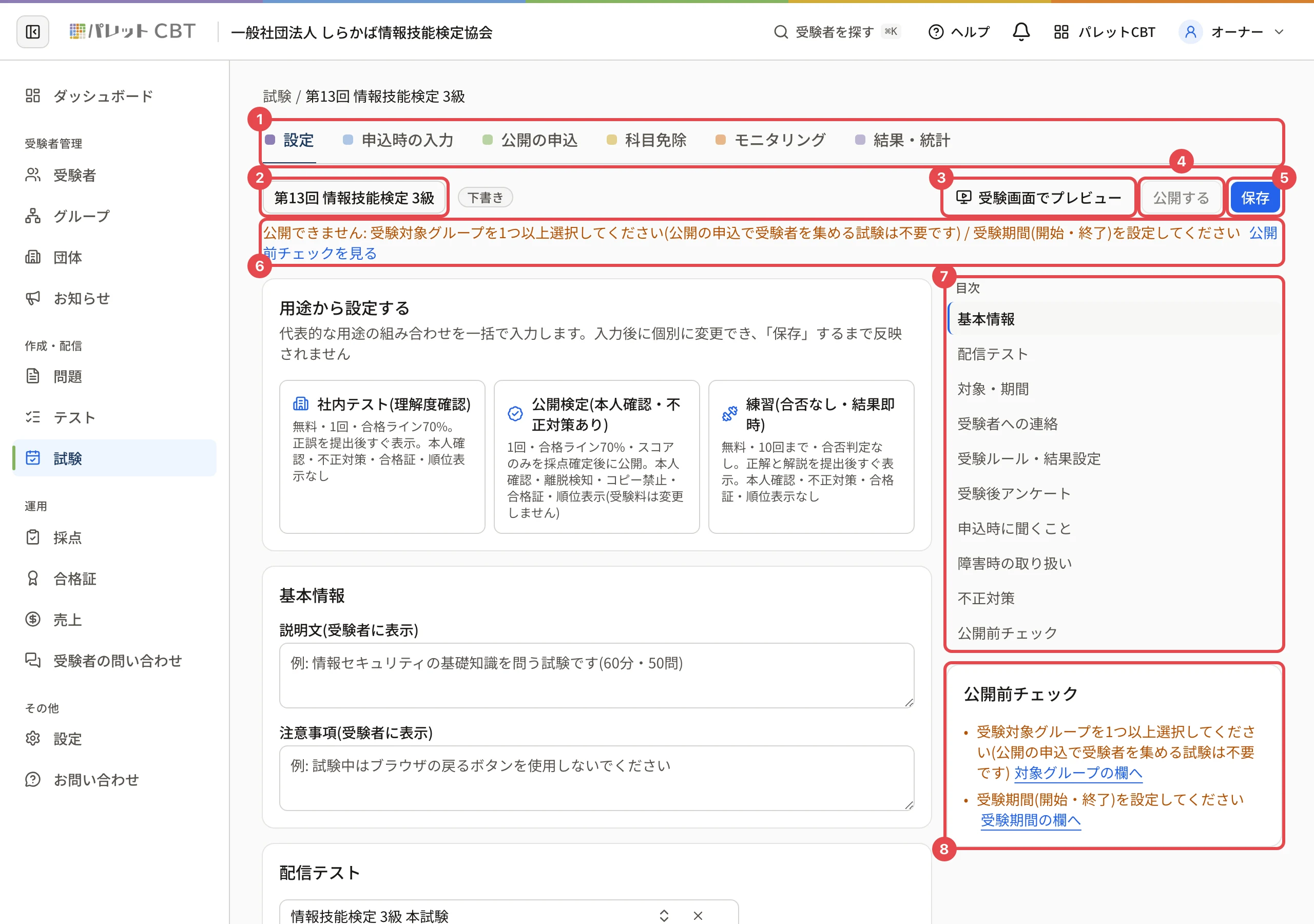Screen dimensions: 1314x924
Task: Go to 受験者 in the sidebar
Action: click(x=114, y=175)
